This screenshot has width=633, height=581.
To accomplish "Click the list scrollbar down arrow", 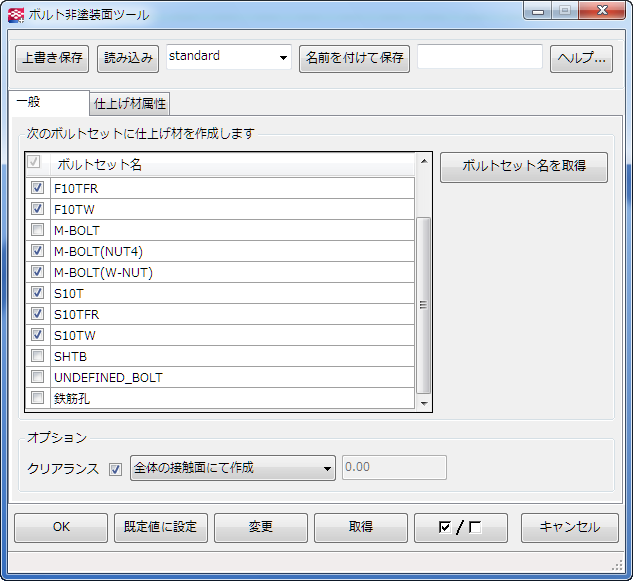I will 424,403.
